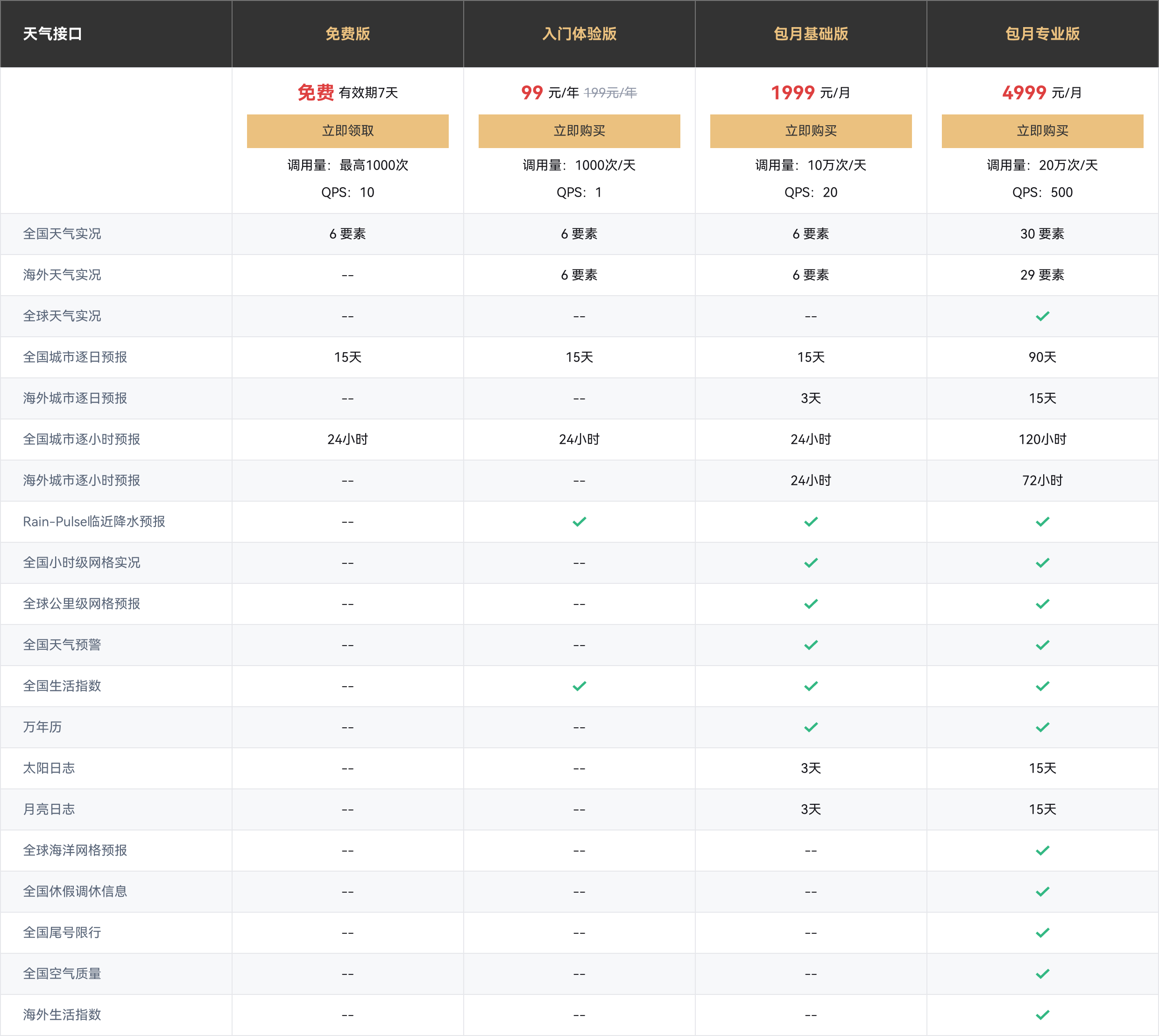1159x1036 pixels.
Task: Click 万年历 checkmark in 包月基础版
Action: tap(811, 727)
